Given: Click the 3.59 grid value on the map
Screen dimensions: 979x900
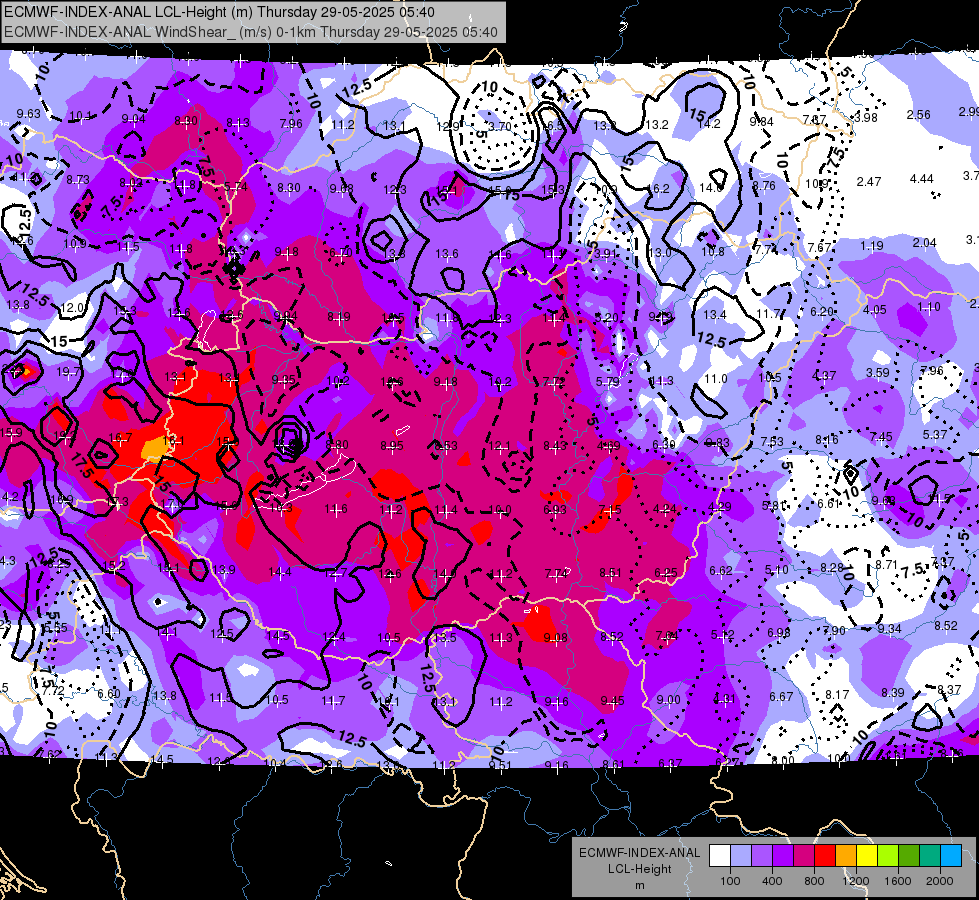Looking at the screenshot, I should pyautogui.click(x=877, y=373).
